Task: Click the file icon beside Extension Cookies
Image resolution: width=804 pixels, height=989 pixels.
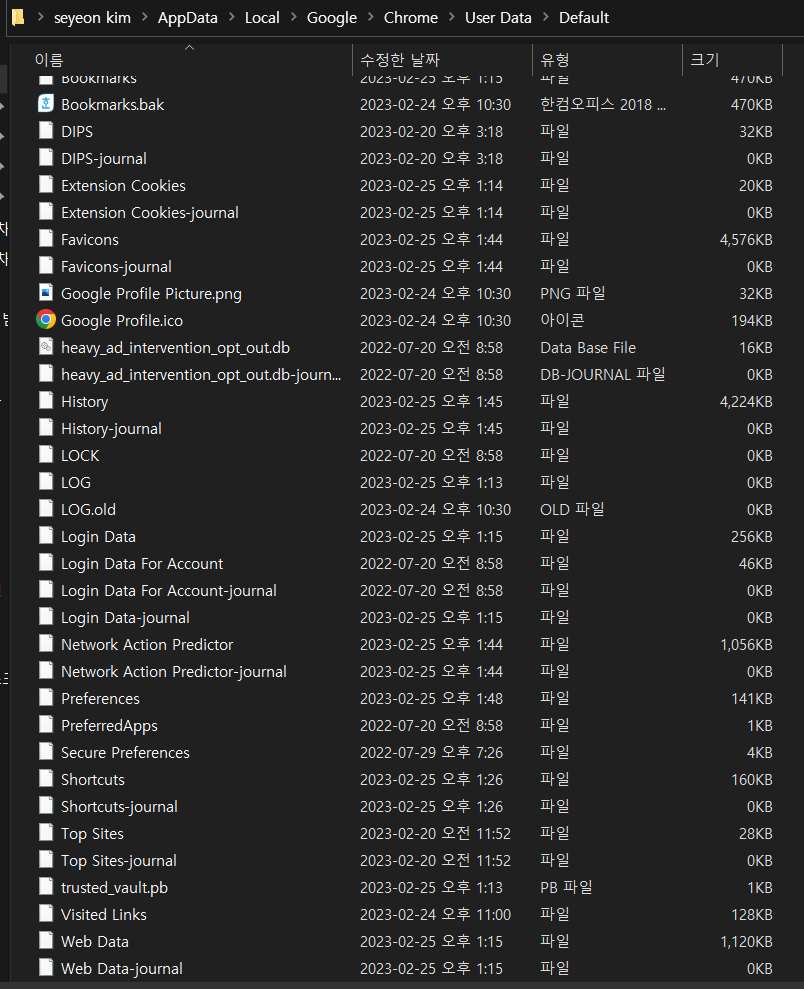Action: point(46,185)
